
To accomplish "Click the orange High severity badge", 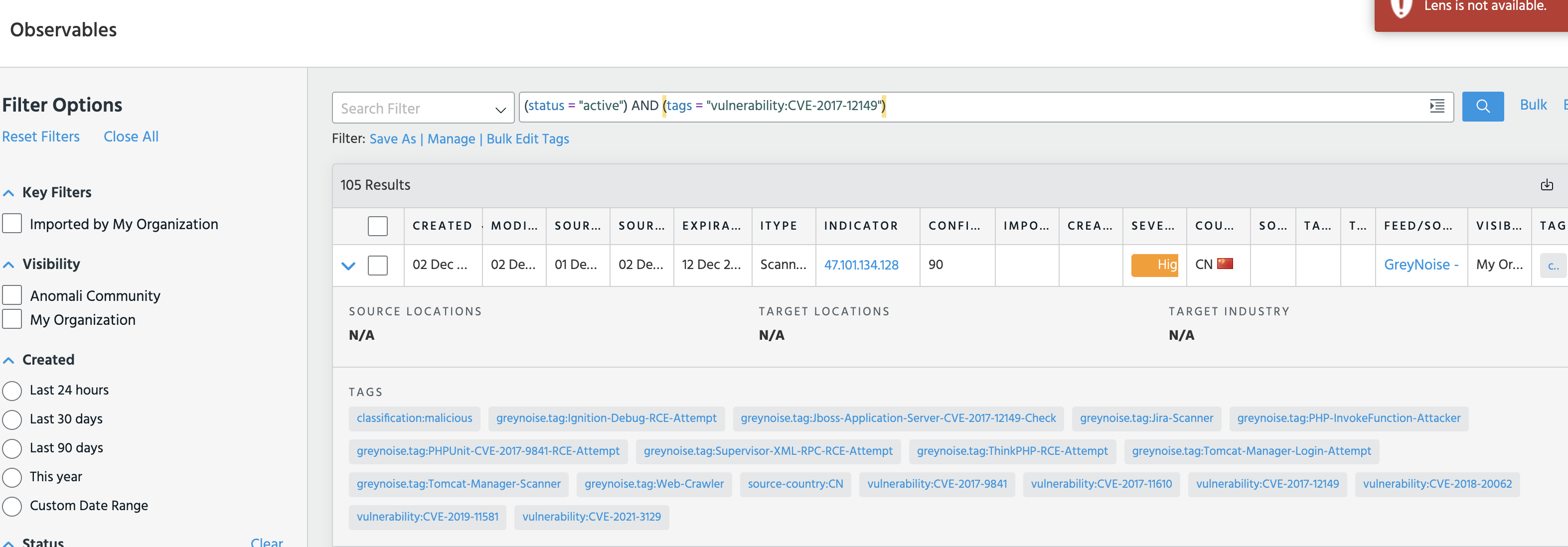I will click(1154, 265).
